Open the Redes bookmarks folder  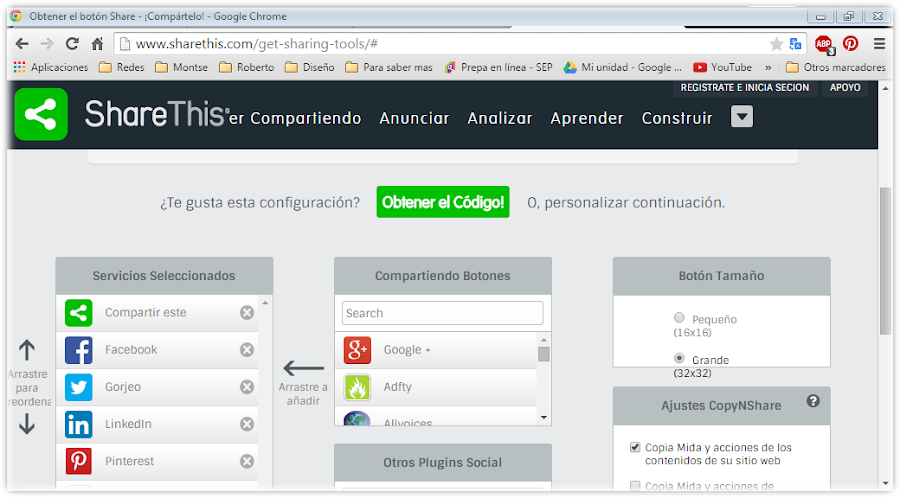122,68
